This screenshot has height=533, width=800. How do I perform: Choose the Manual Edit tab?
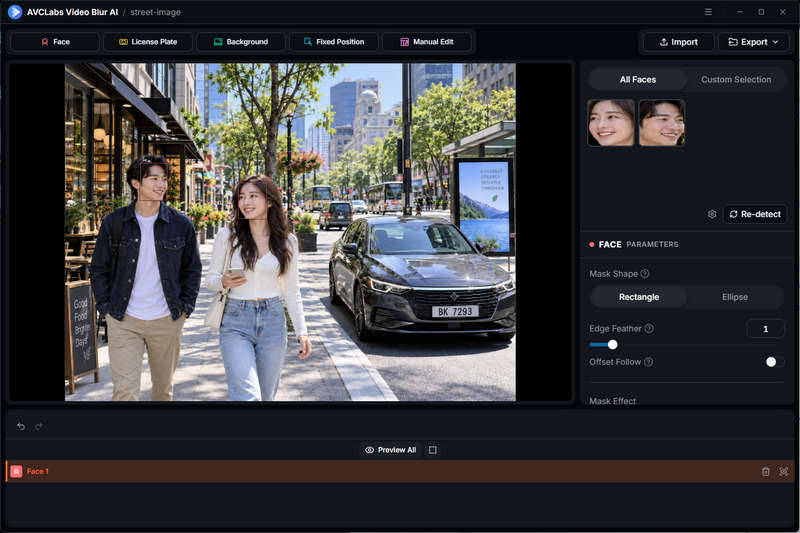(427, 42)
